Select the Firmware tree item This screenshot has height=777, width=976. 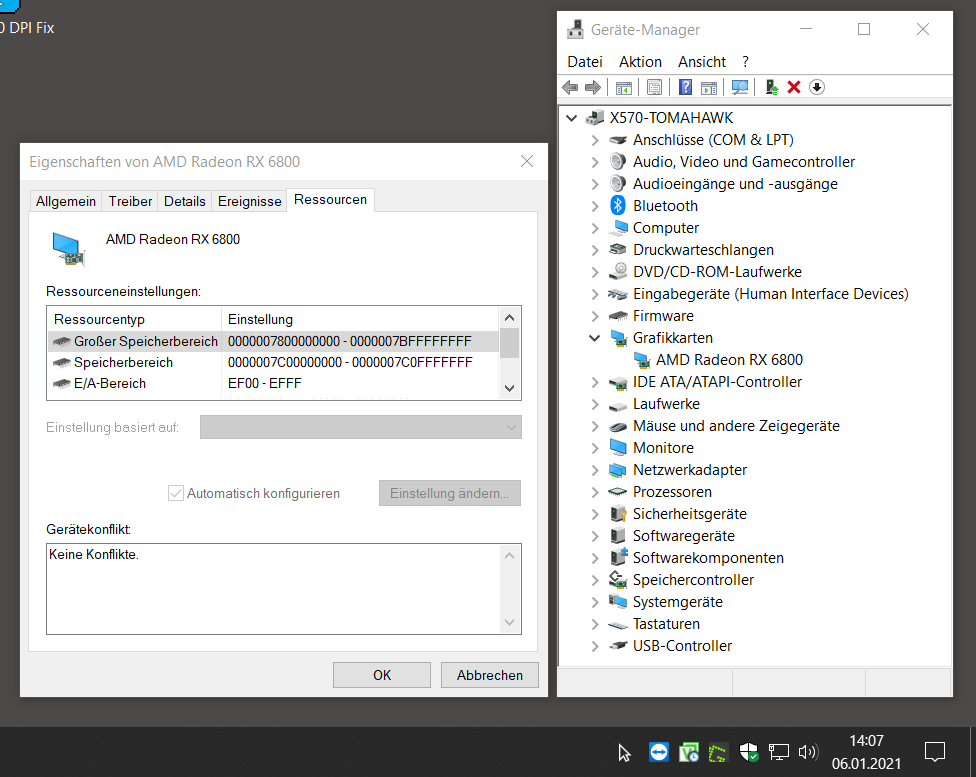[663, 316]
